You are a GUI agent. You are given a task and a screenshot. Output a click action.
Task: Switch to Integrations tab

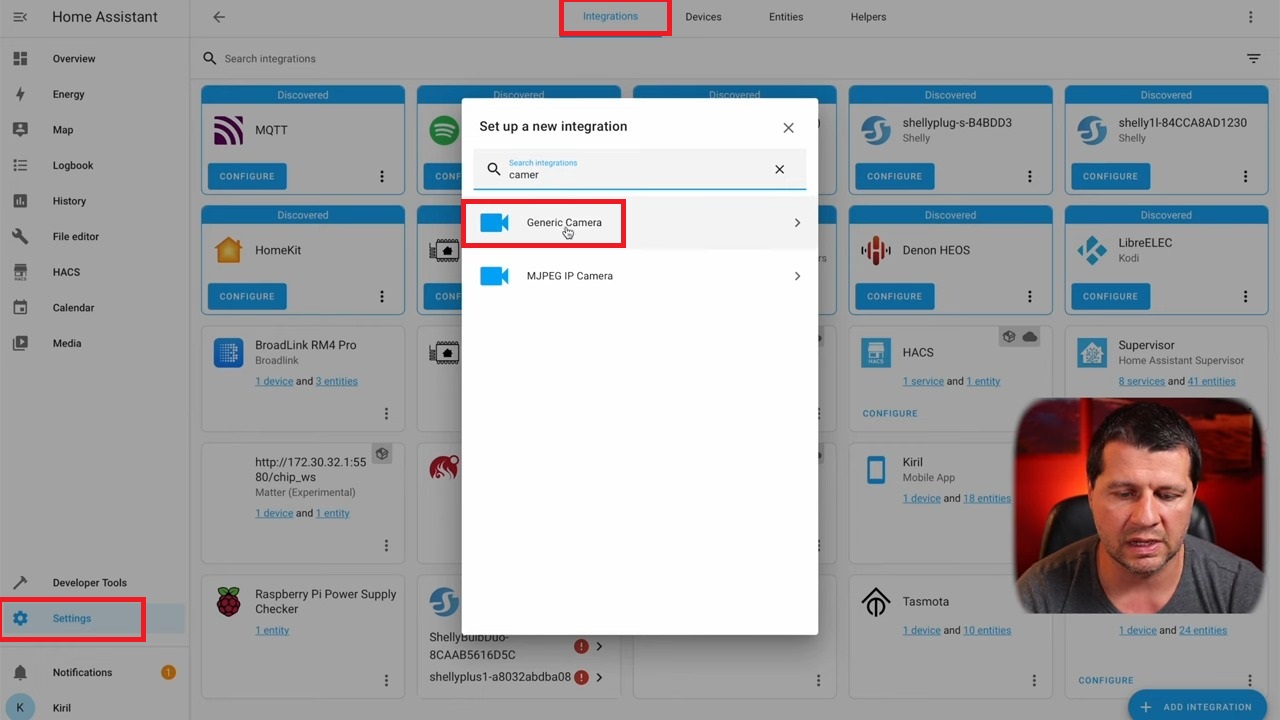pyautogui.click(x=610, y=17)
